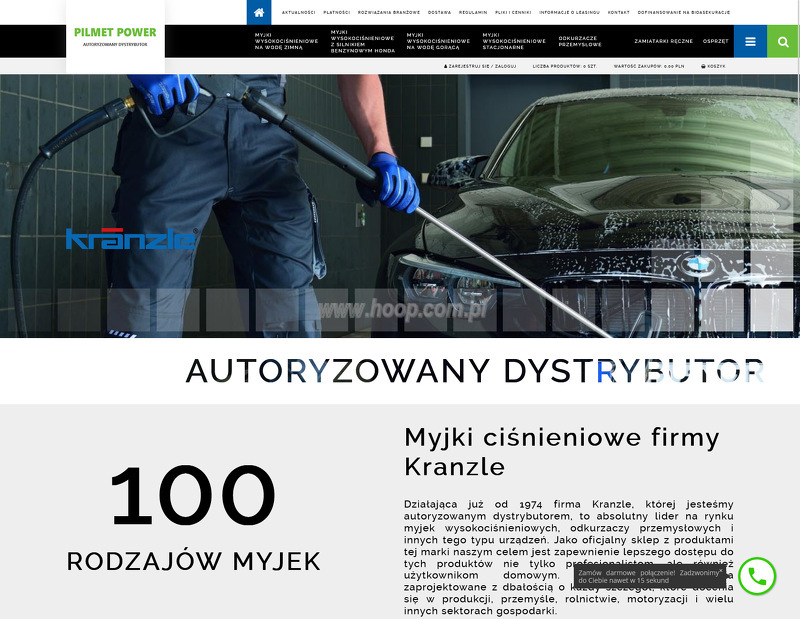
Task: Open Myjki wysokociśnieniowe na wodę zimną category
Action: tap(286, 41)
